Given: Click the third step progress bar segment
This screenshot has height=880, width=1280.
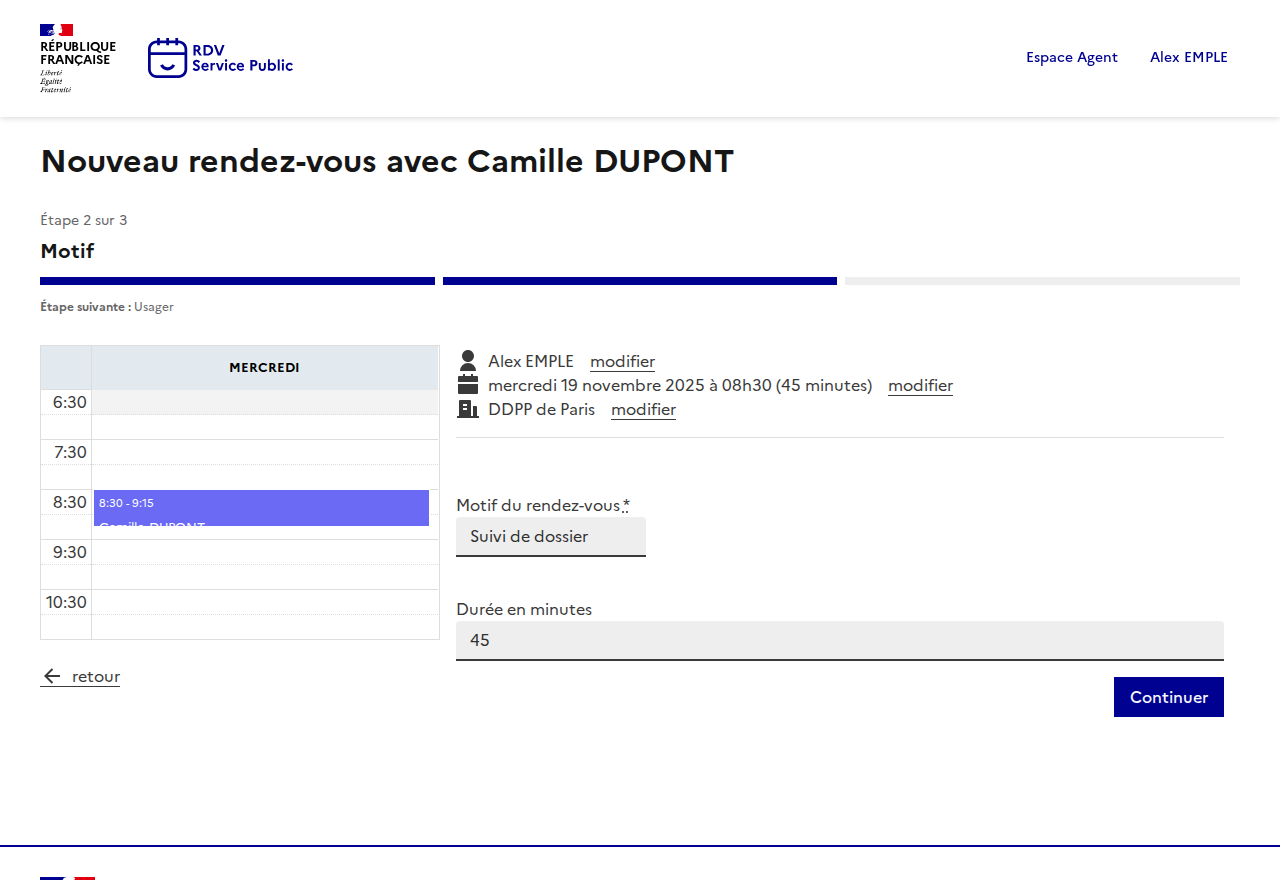Looking at the screenshot, I should 1042,281.
